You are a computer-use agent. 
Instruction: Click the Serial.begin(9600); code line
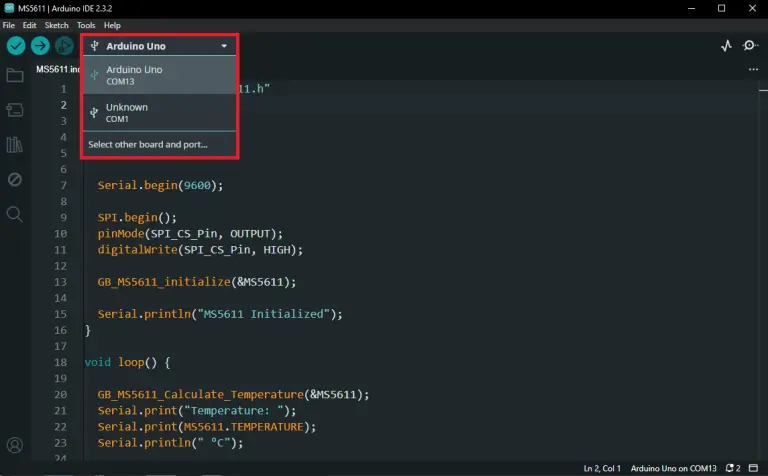(x=160, y=185)
